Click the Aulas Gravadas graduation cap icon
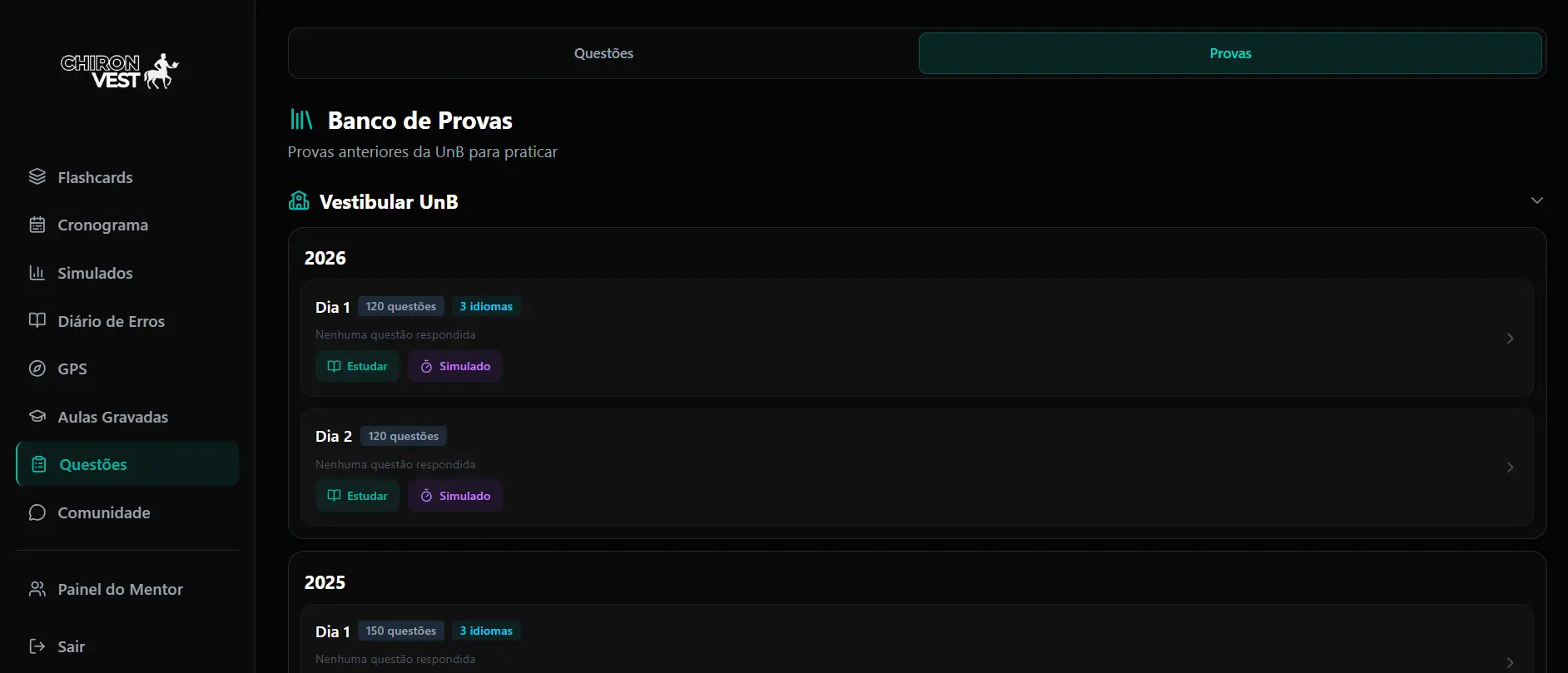This screenshot has height=673, width=1568. tap(37, 416)
